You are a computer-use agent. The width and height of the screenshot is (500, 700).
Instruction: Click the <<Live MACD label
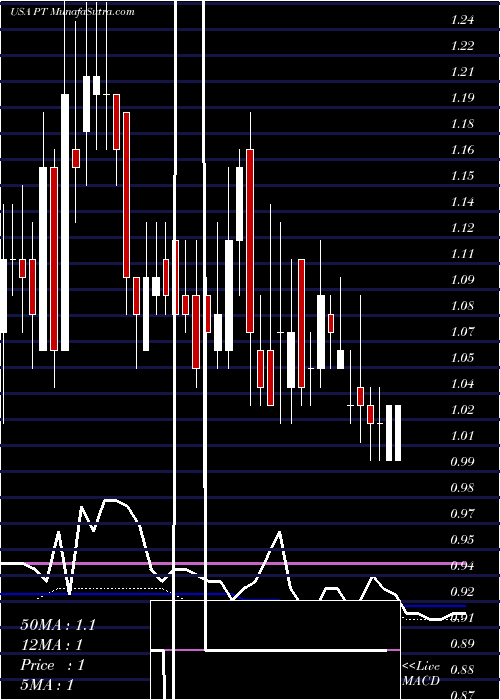pos(421,673)
